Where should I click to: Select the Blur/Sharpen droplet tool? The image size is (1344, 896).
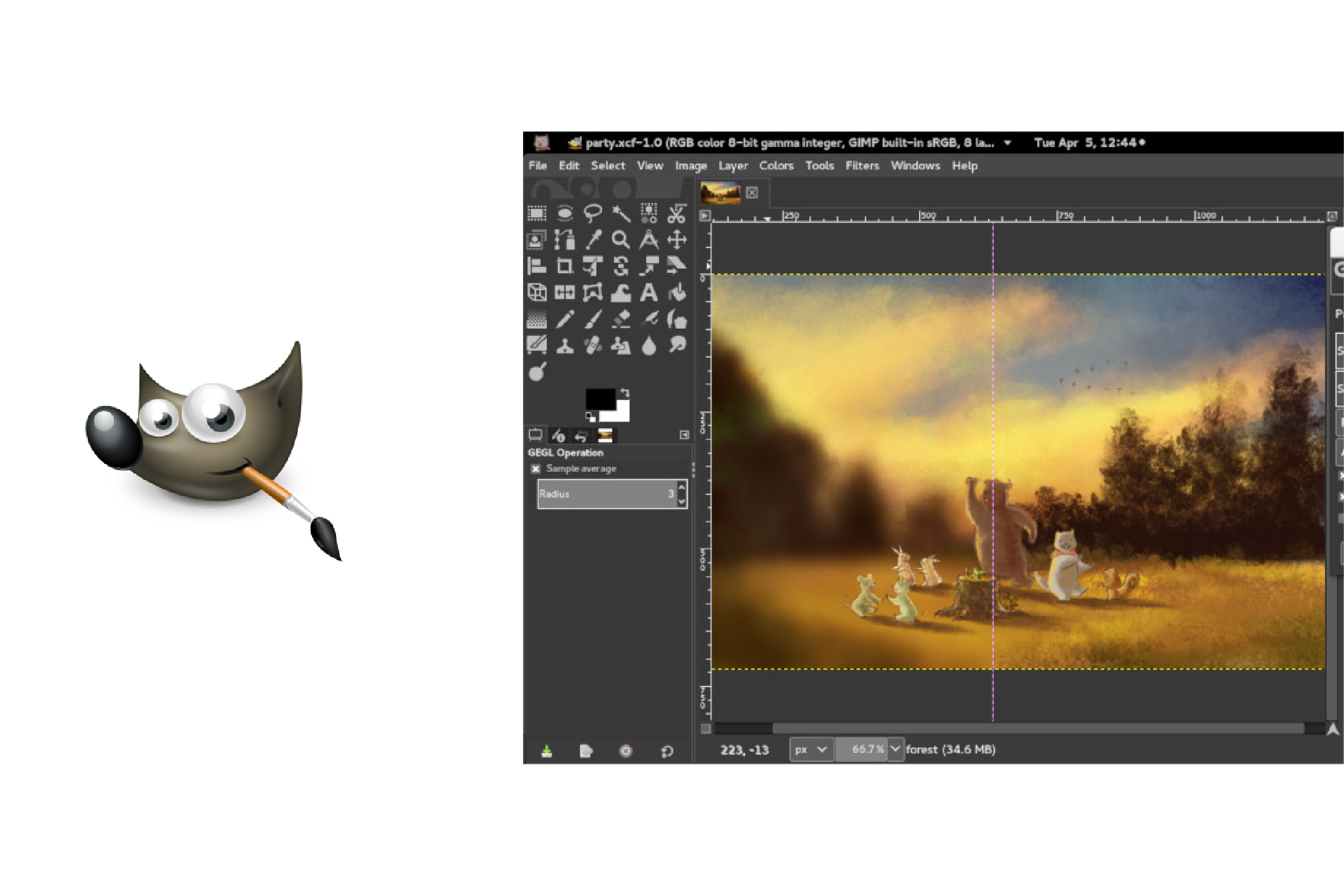click(649, 346)
